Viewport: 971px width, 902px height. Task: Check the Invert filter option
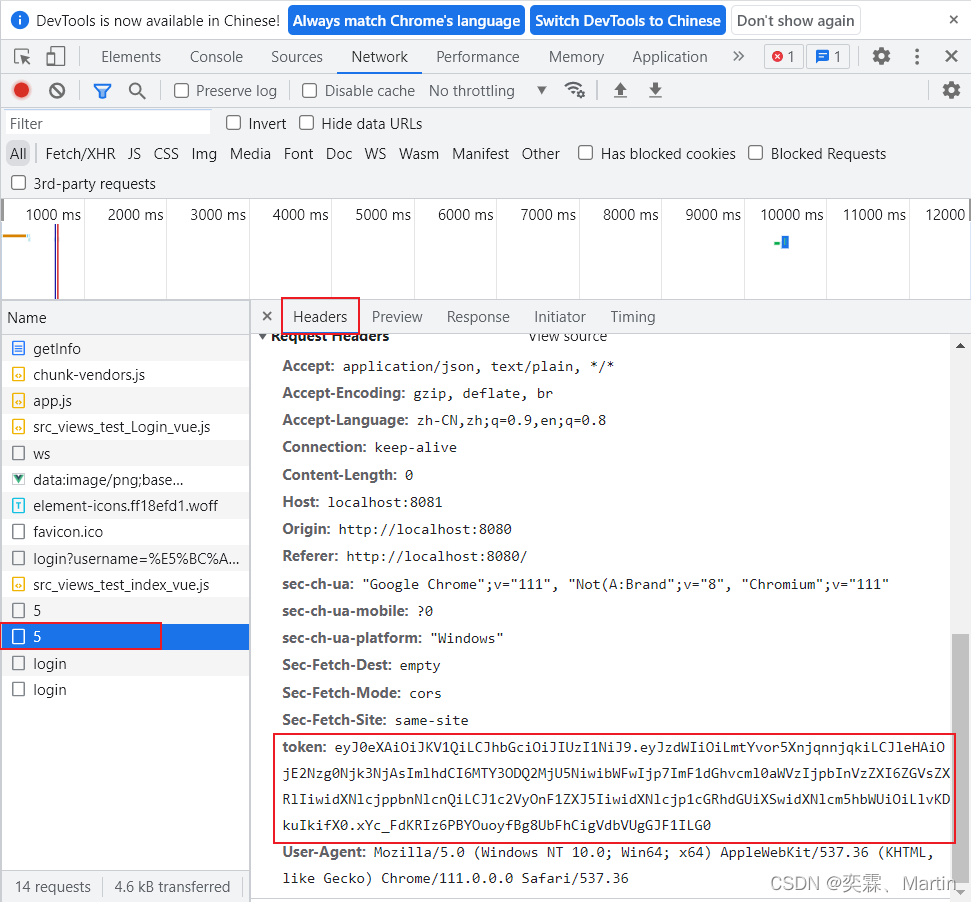[x=233, y=123]
